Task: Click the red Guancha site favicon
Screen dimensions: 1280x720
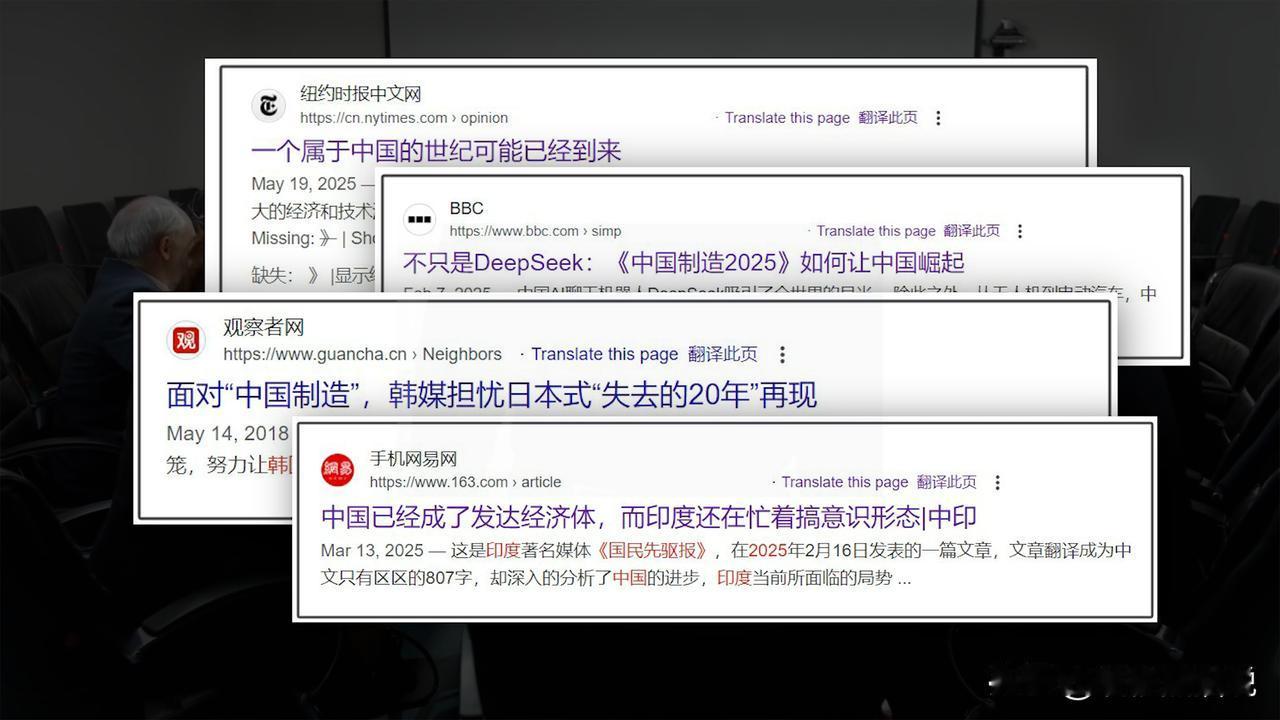Action: pyautogui.click(x=186, y=341)
